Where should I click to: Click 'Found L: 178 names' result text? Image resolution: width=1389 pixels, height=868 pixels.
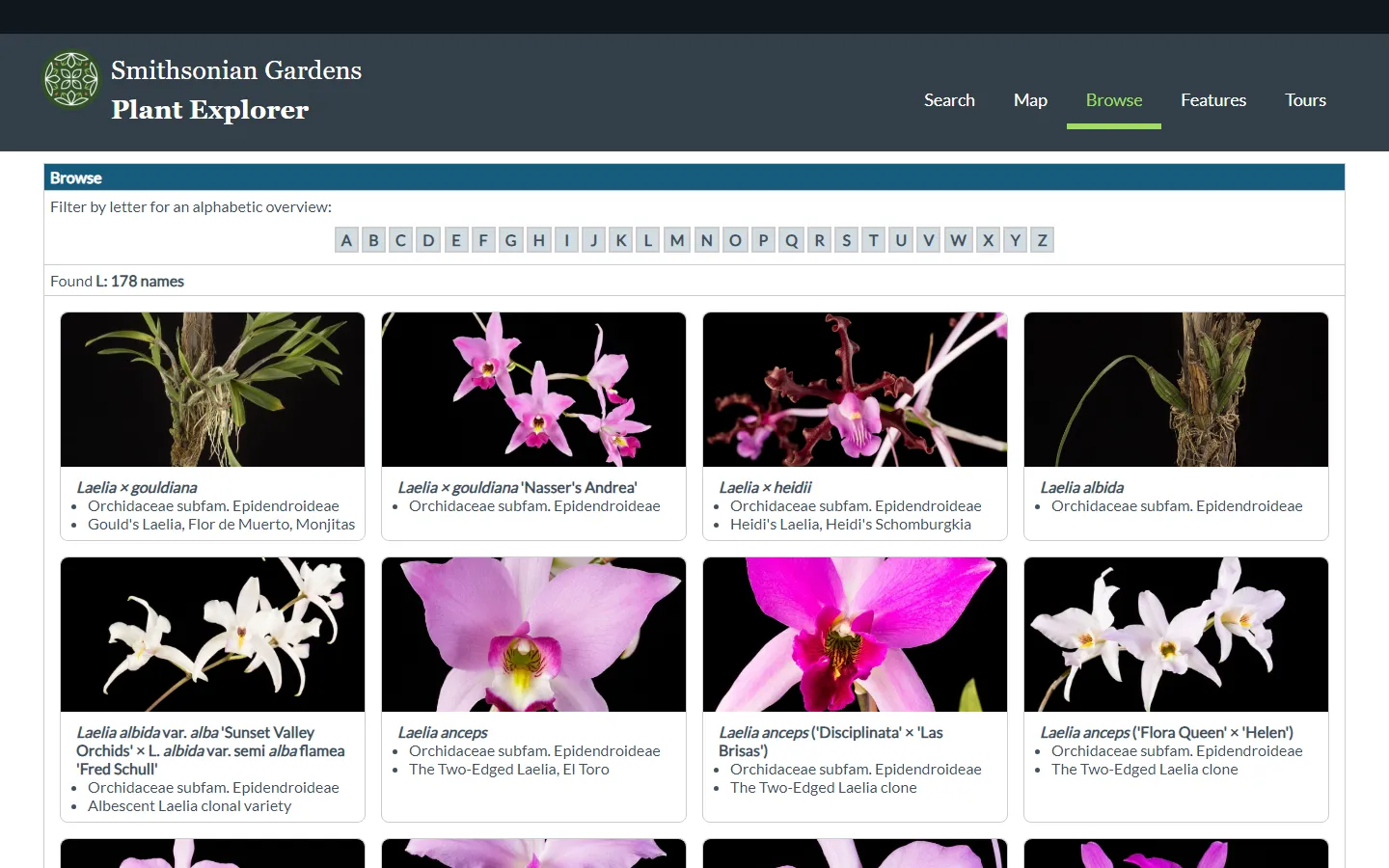[x=117, y=282]
